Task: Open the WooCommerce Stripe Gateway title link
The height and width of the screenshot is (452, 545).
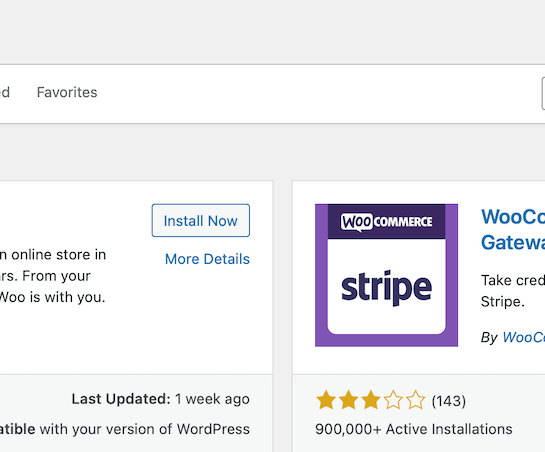Action: [x=513, y=229]
